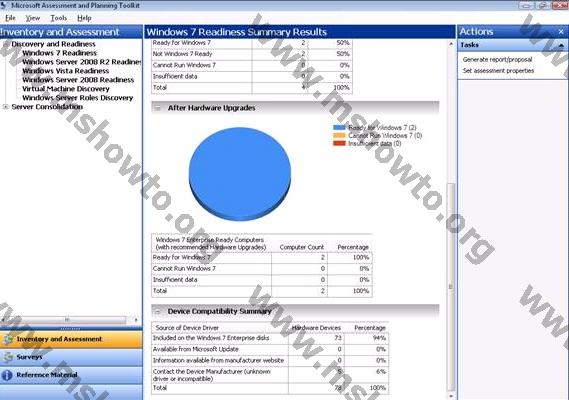Close the Actions pane with X
The height and width of the screenshot is (400, 569).
561,32
